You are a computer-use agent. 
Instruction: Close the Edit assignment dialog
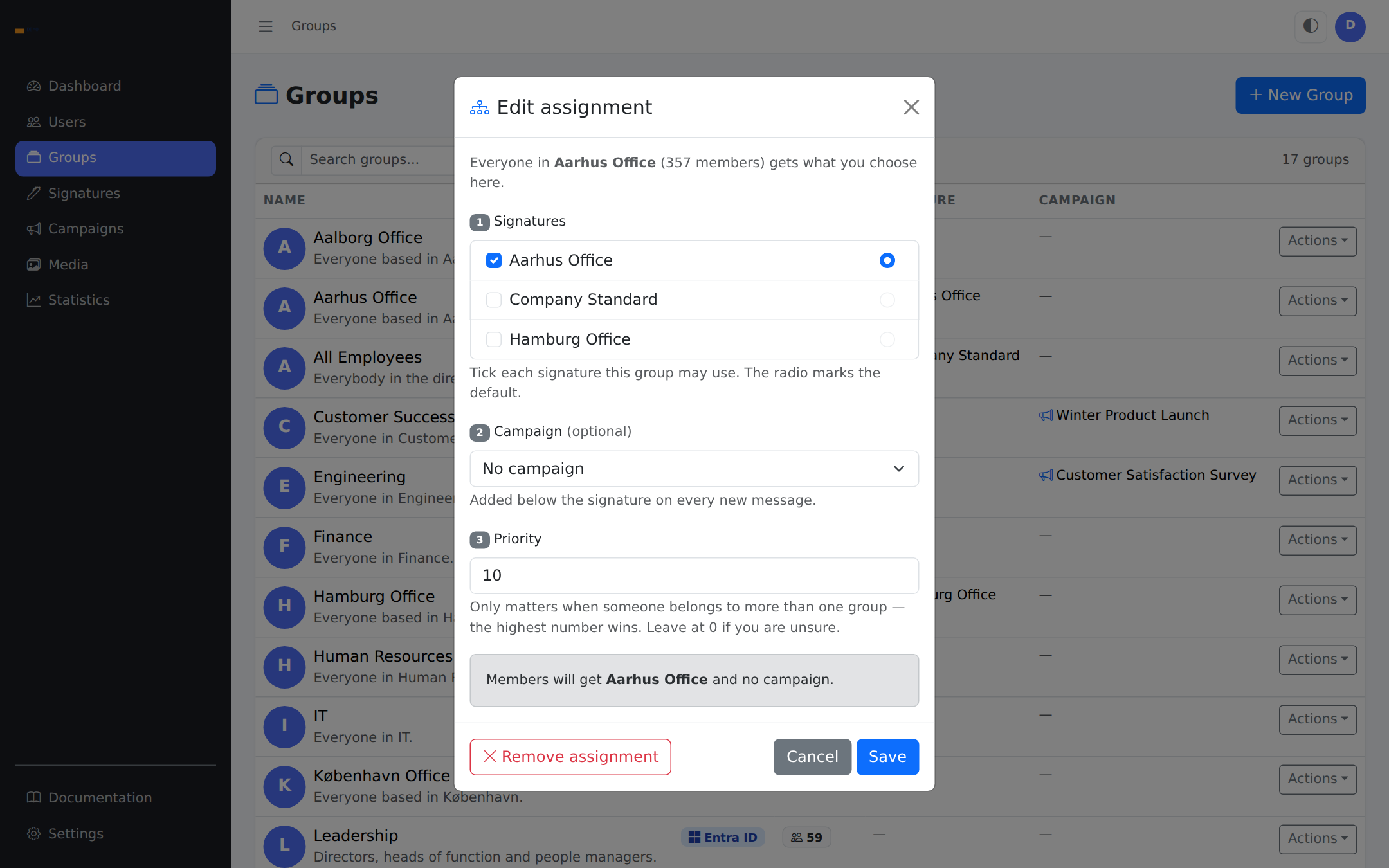(x=911, y=107)
